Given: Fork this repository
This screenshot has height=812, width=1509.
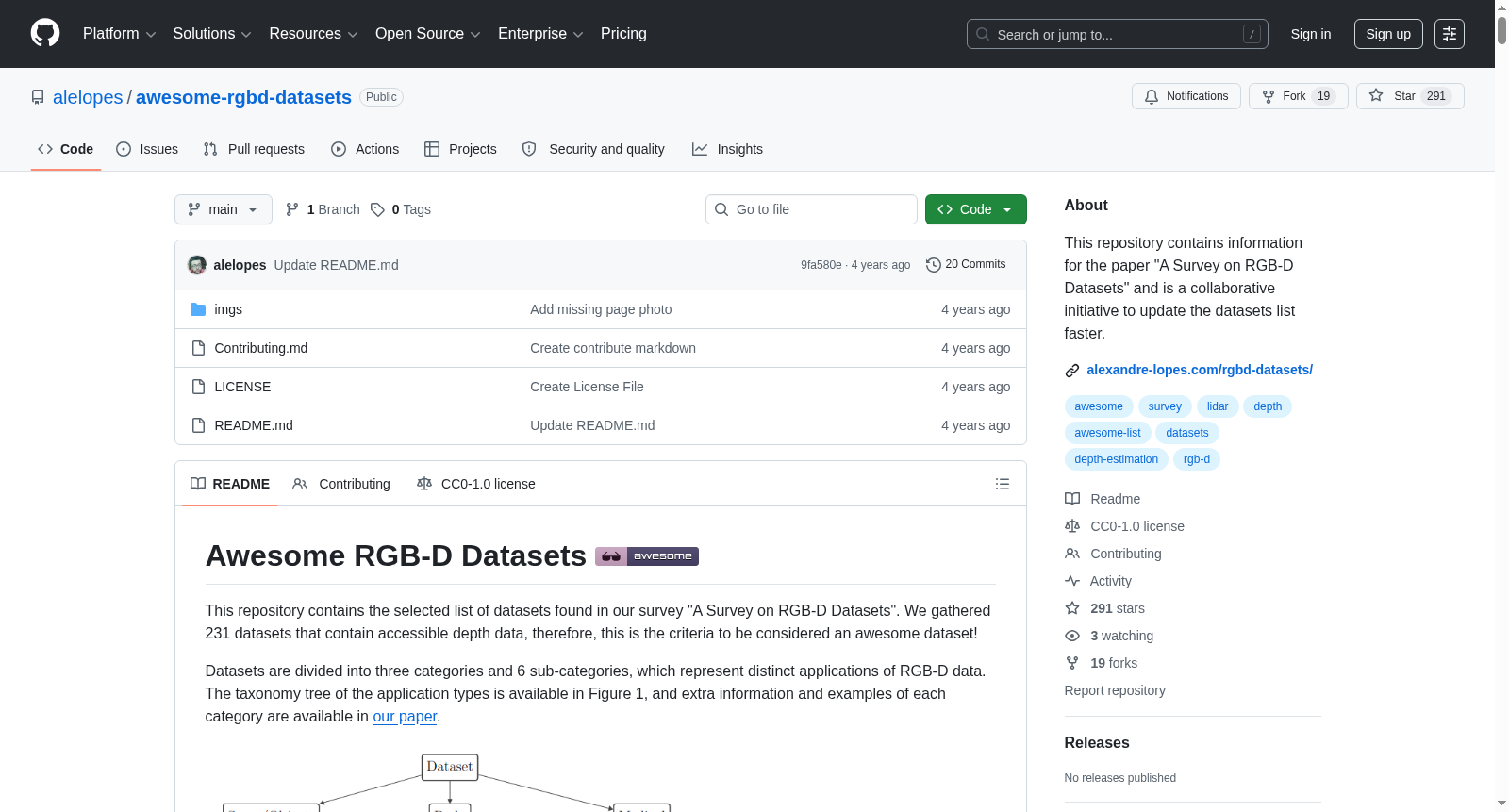Looking at the screenshot, I should (x=1299, y=96).
